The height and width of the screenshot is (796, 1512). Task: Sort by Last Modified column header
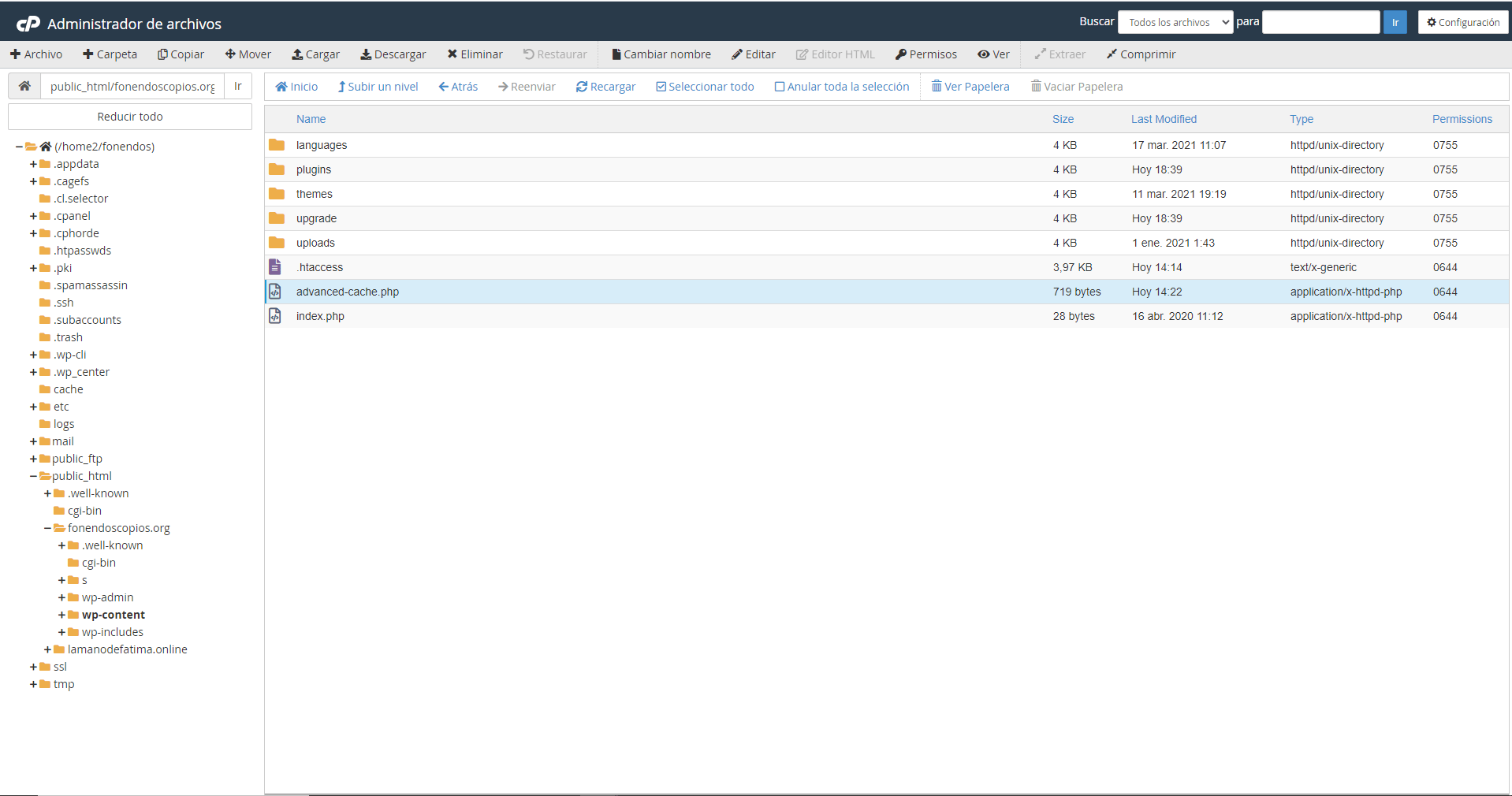tap(1164, 119)
